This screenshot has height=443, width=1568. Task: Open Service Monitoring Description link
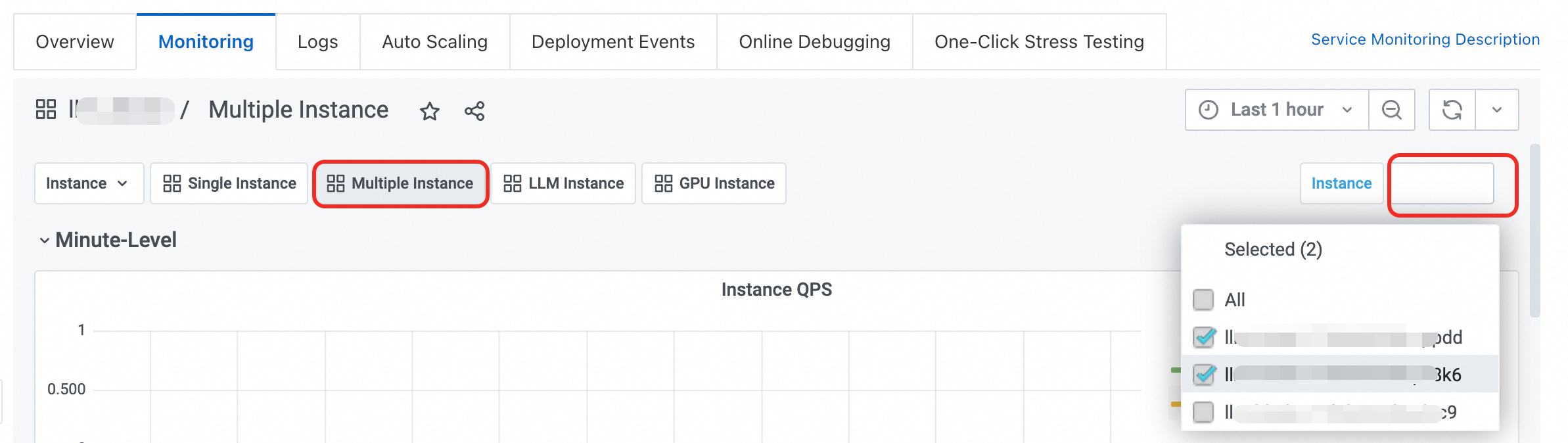1425,39
